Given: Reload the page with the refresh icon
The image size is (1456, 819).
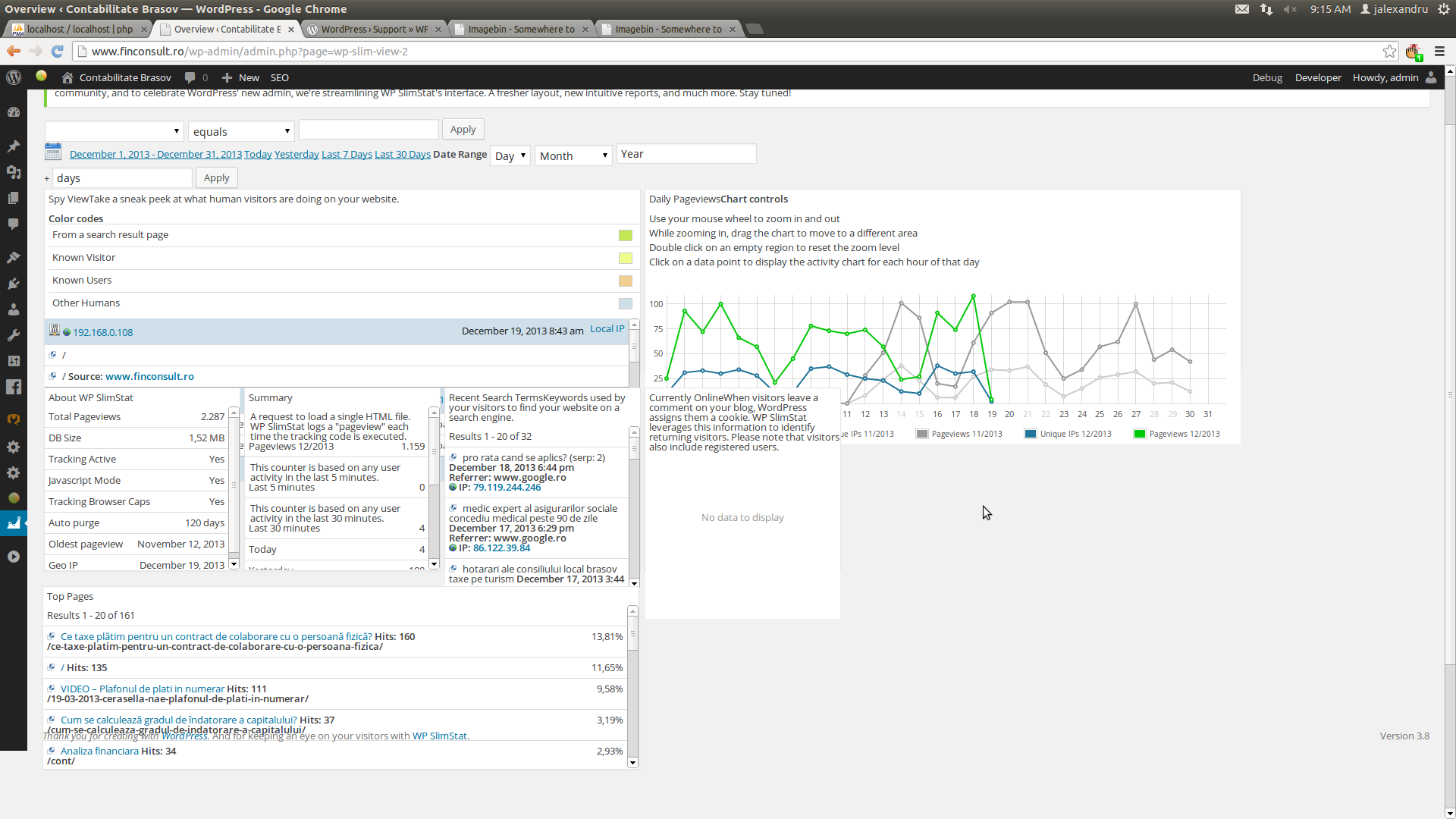Looking at the screenshot, I should [x=57, y=51].
